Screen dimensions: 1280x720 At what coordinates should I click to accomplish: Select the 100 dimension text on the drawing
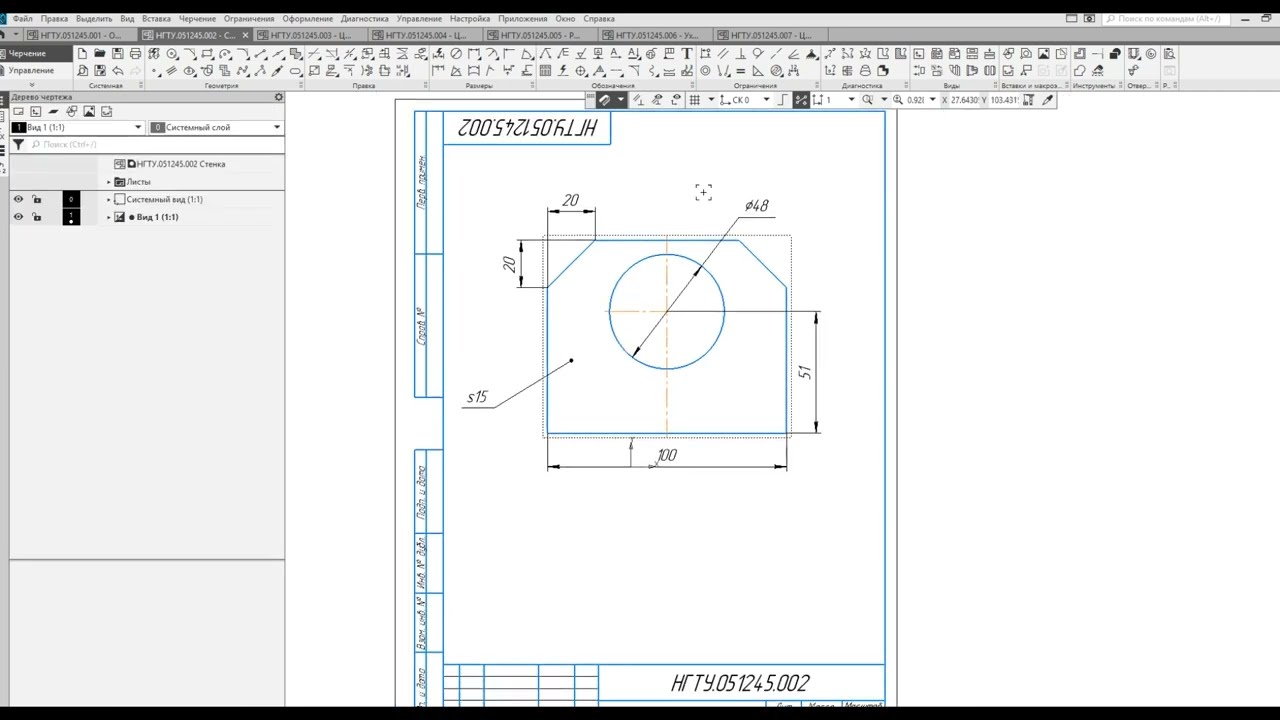666,455
